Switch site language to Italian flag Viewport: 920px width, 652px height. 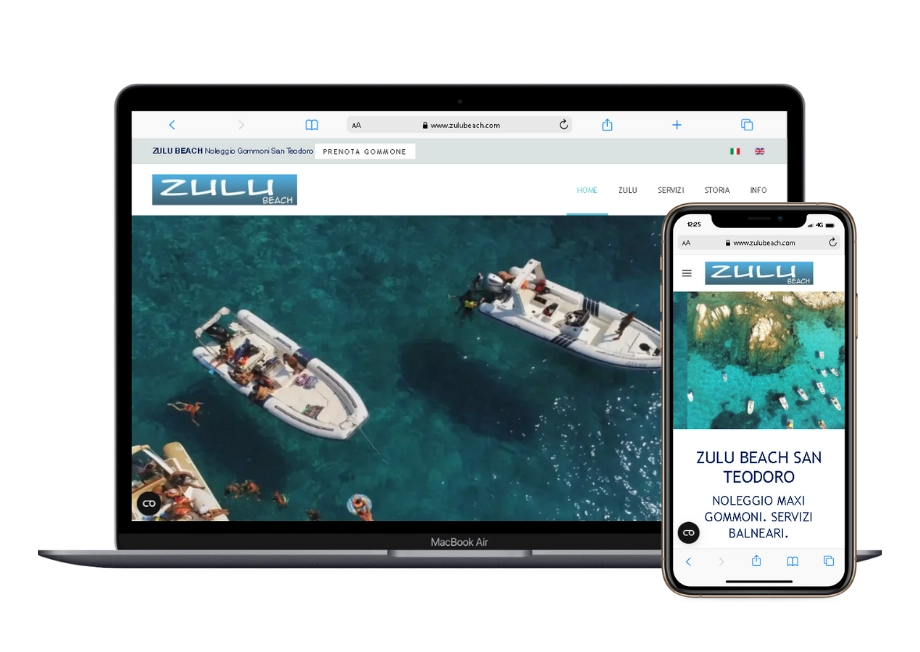pos(735,151)
